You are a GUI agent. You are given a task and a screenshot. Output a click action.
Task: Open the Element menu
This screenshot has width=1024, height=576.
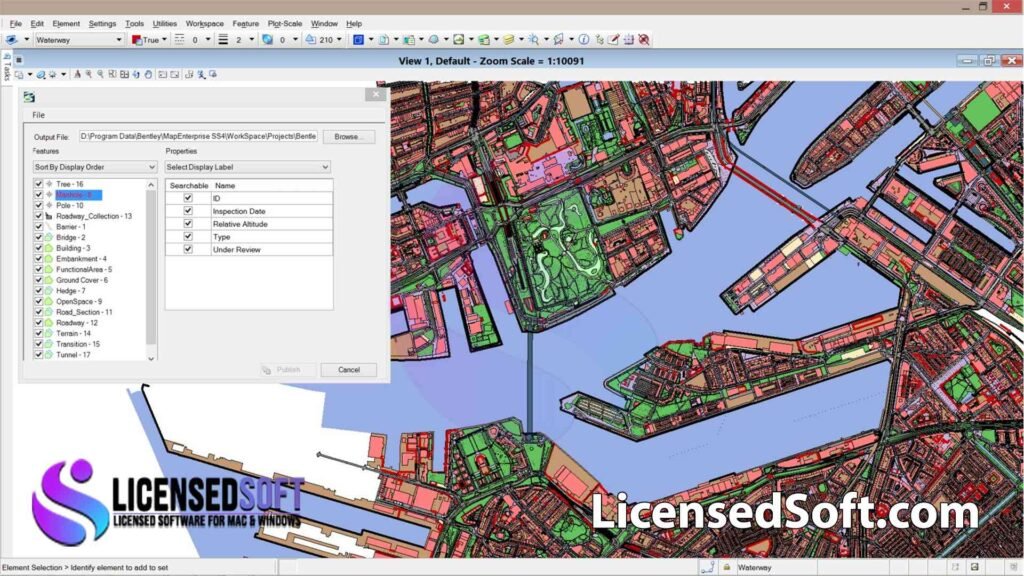pyautogui.click(x=66, y=24)
